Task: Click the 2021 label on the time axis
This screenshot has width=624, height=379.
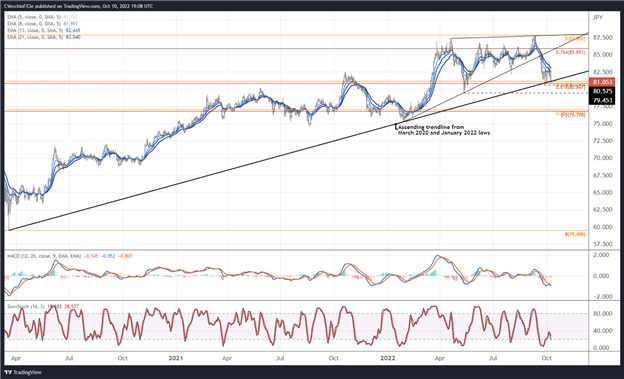Action: pyautogui.click(x=176, y=358)
